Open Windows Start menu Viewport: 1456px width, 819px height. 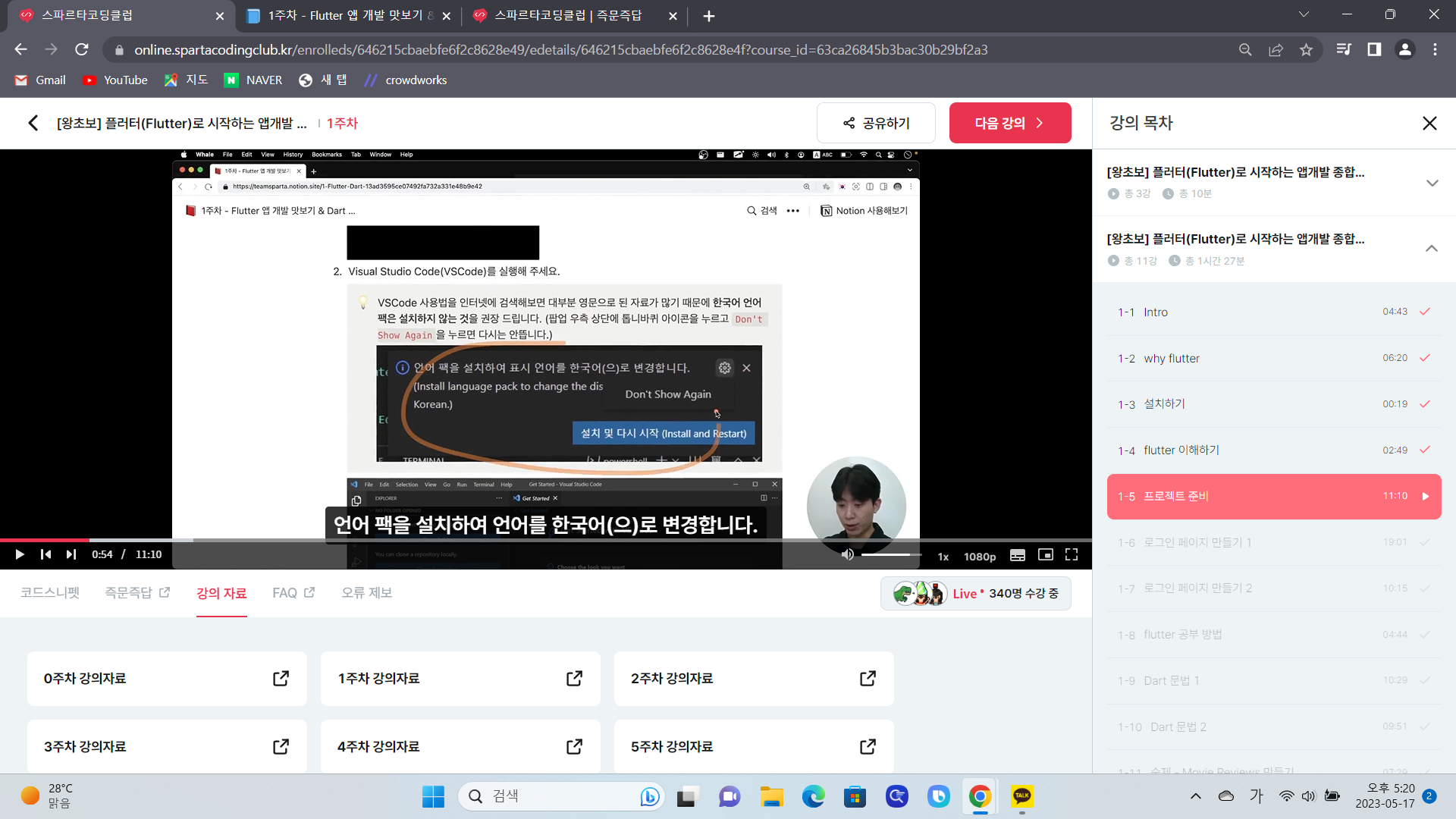(433, 796)
